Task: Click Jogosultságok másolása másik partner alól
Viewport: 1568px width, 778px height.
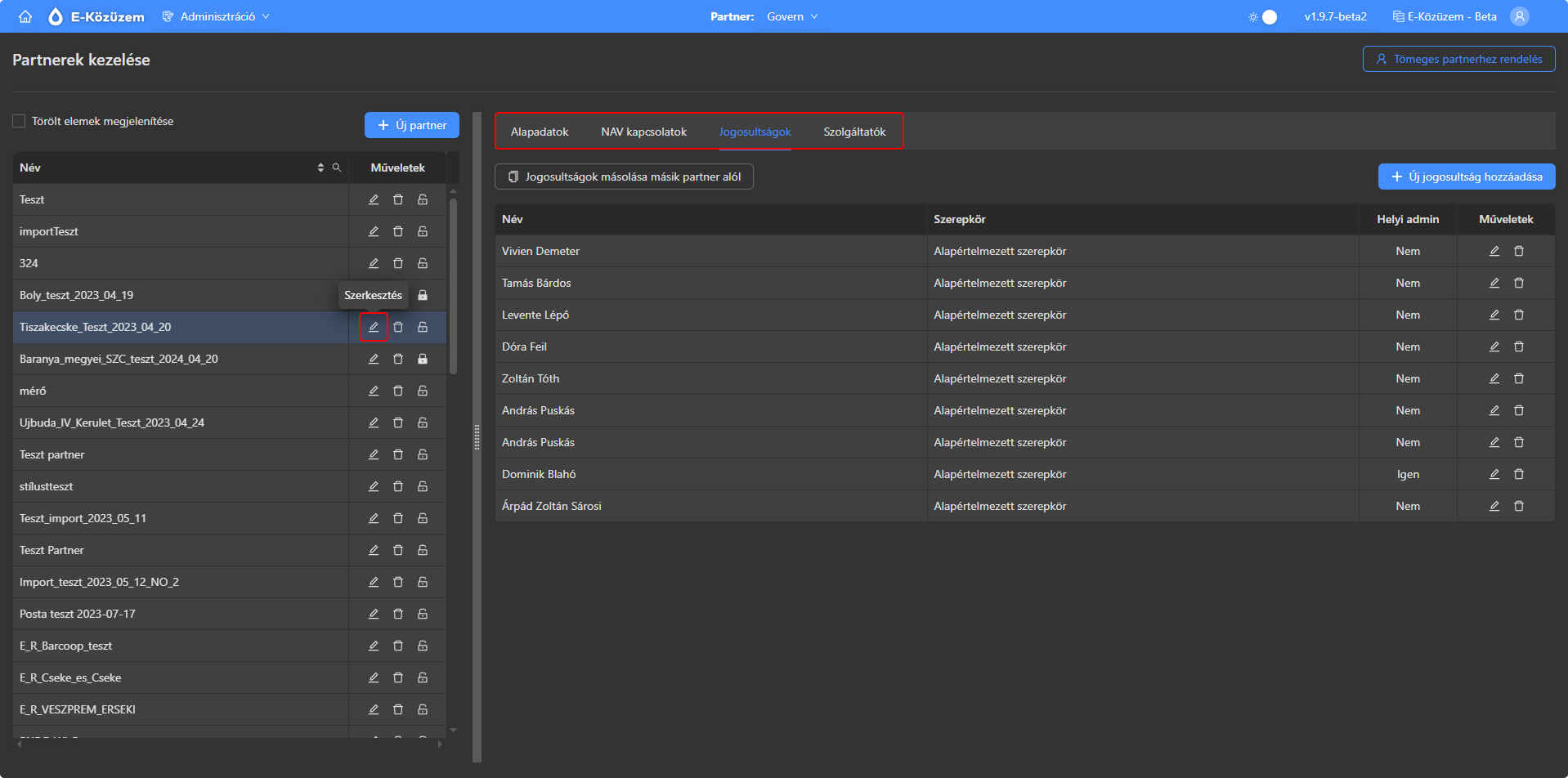Action: (x=624, y=177)
